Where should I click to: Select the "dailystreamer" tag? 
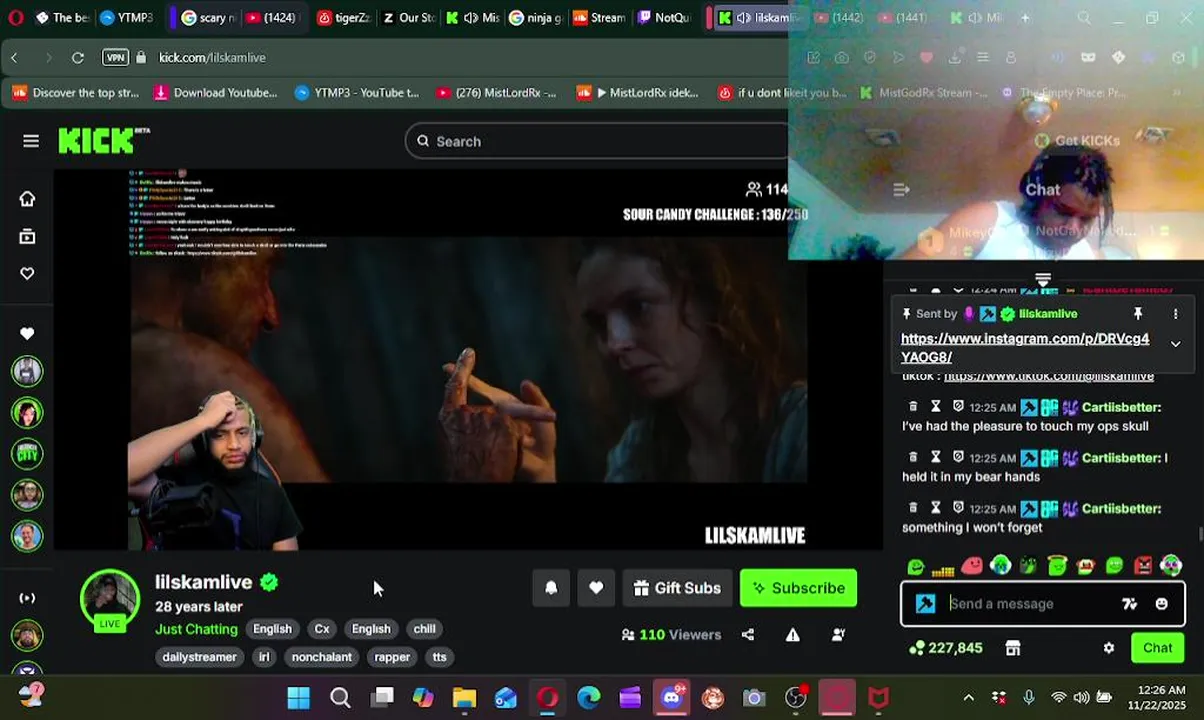point(199,657)
